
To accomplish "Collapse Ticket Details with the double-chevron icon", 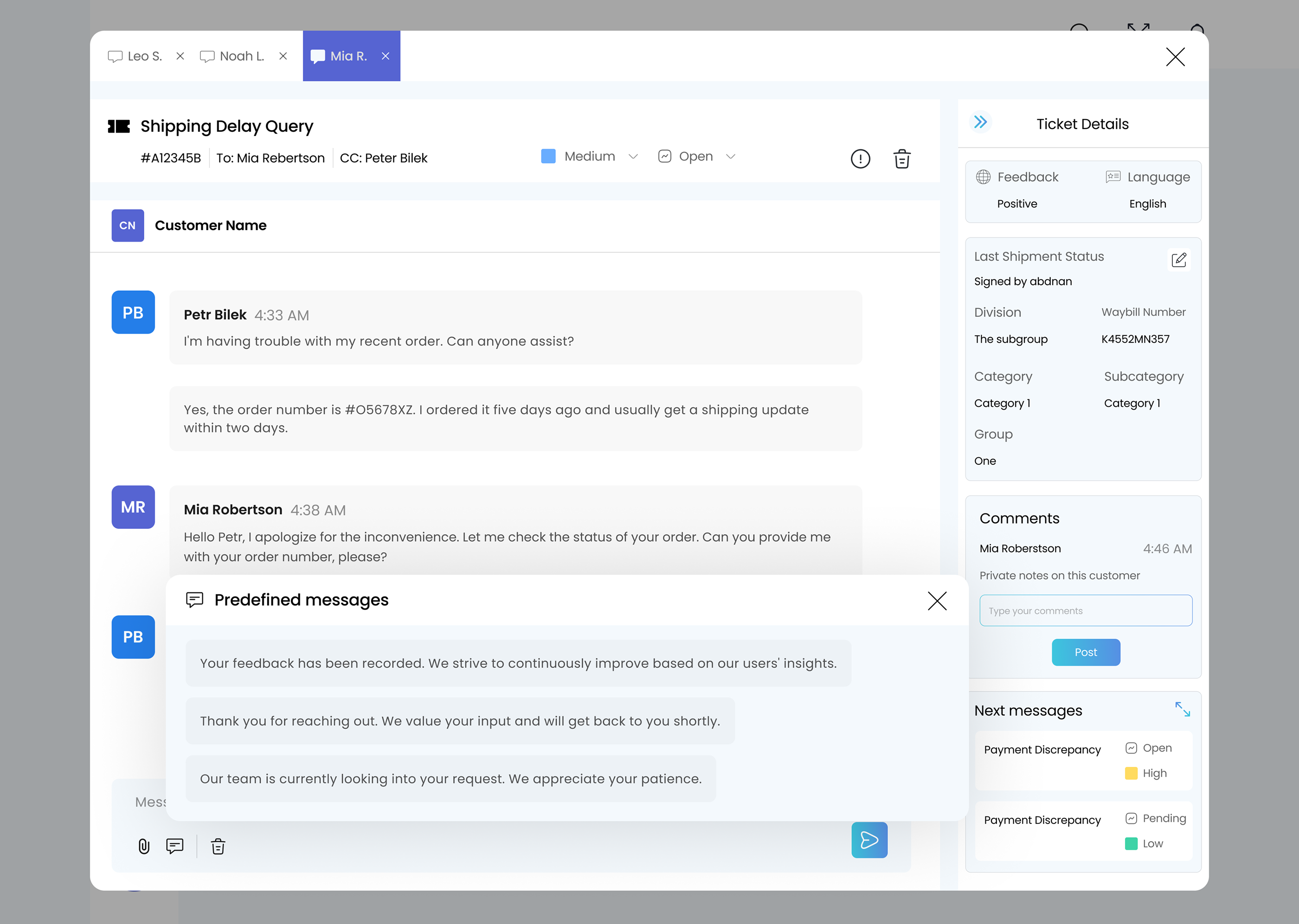I will tap(980, 122).
